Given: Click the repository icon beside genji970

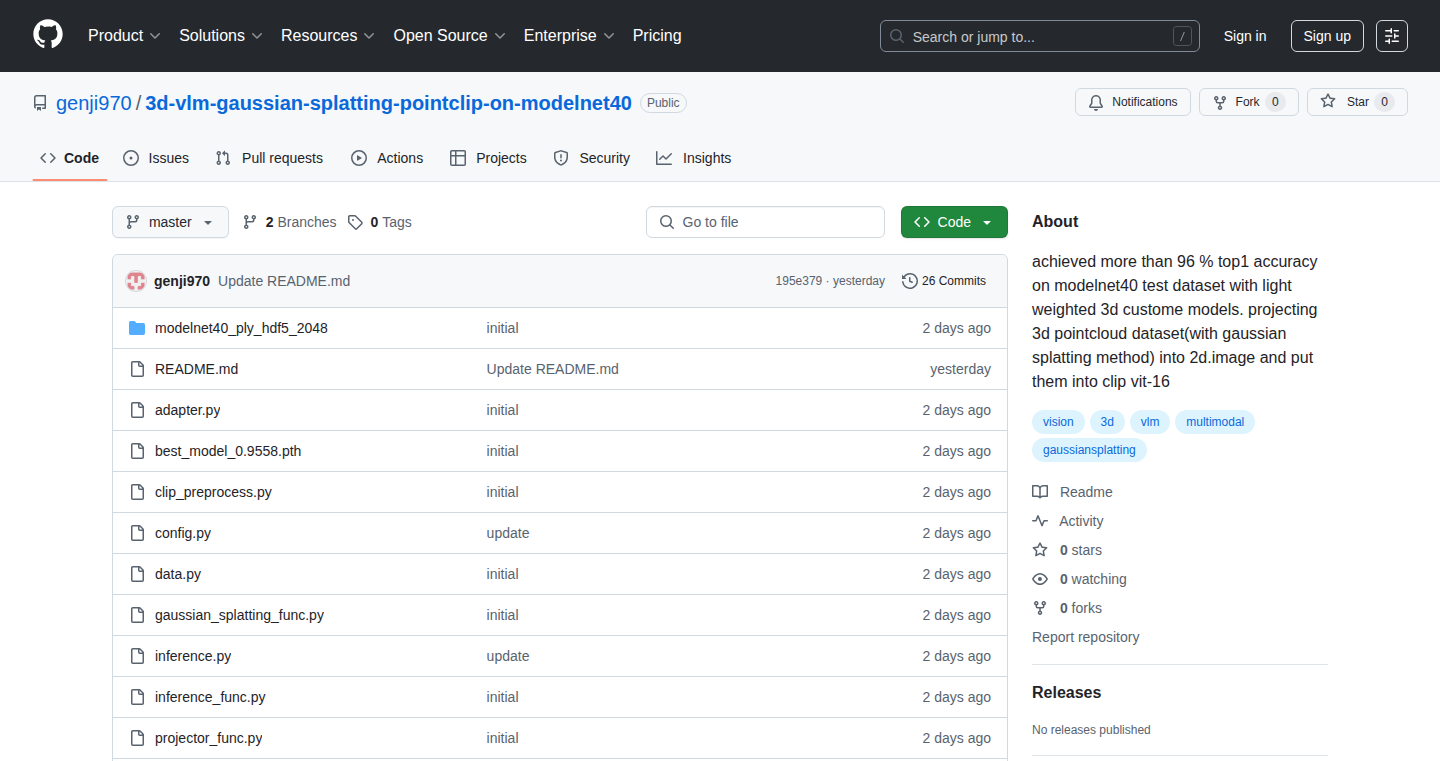Looking at the screenshot, I should [x=40, y=103].
